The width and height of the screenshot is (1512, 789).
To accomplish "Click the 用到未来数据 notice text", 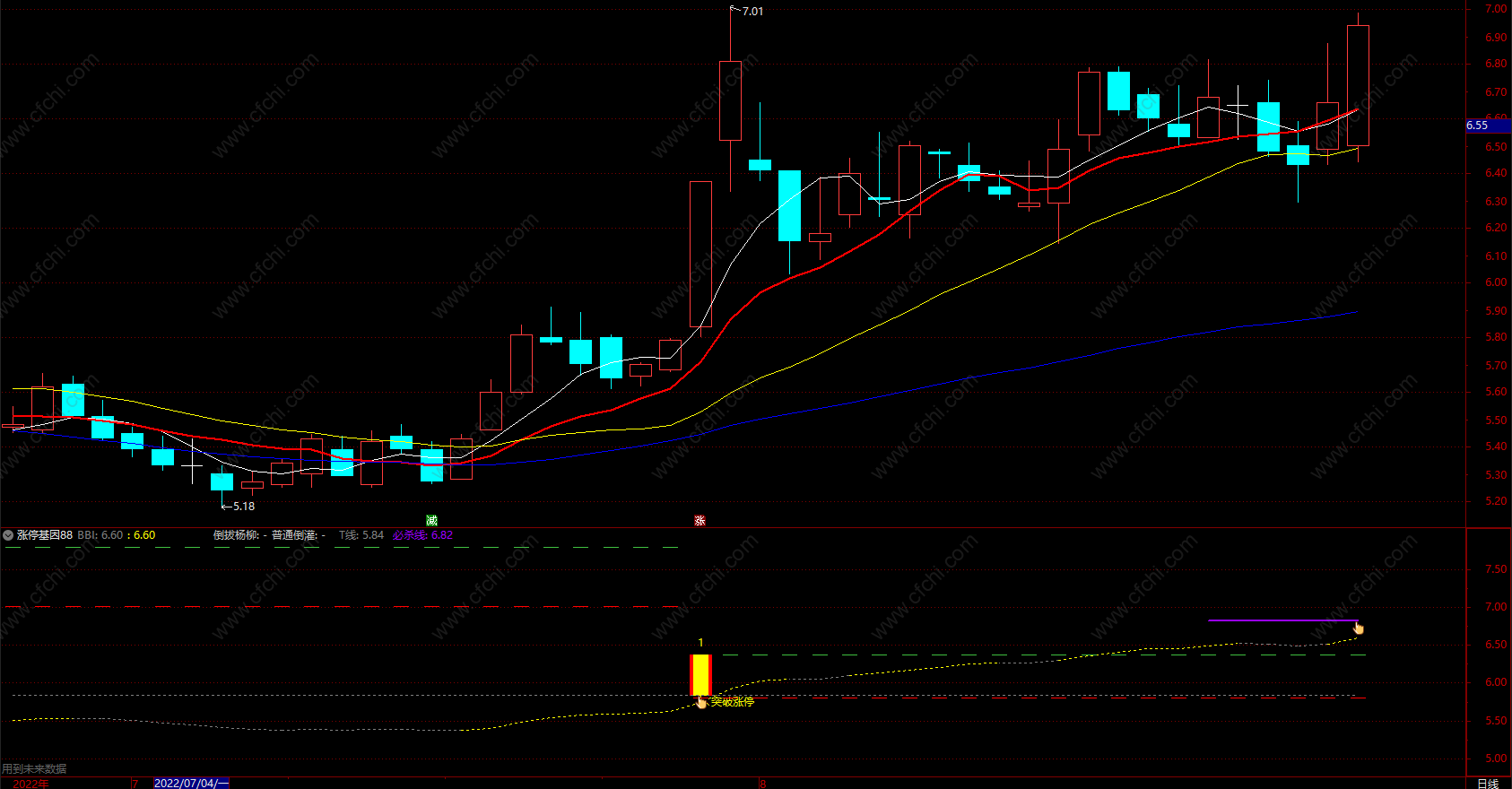I will click(x=34, y=768).
